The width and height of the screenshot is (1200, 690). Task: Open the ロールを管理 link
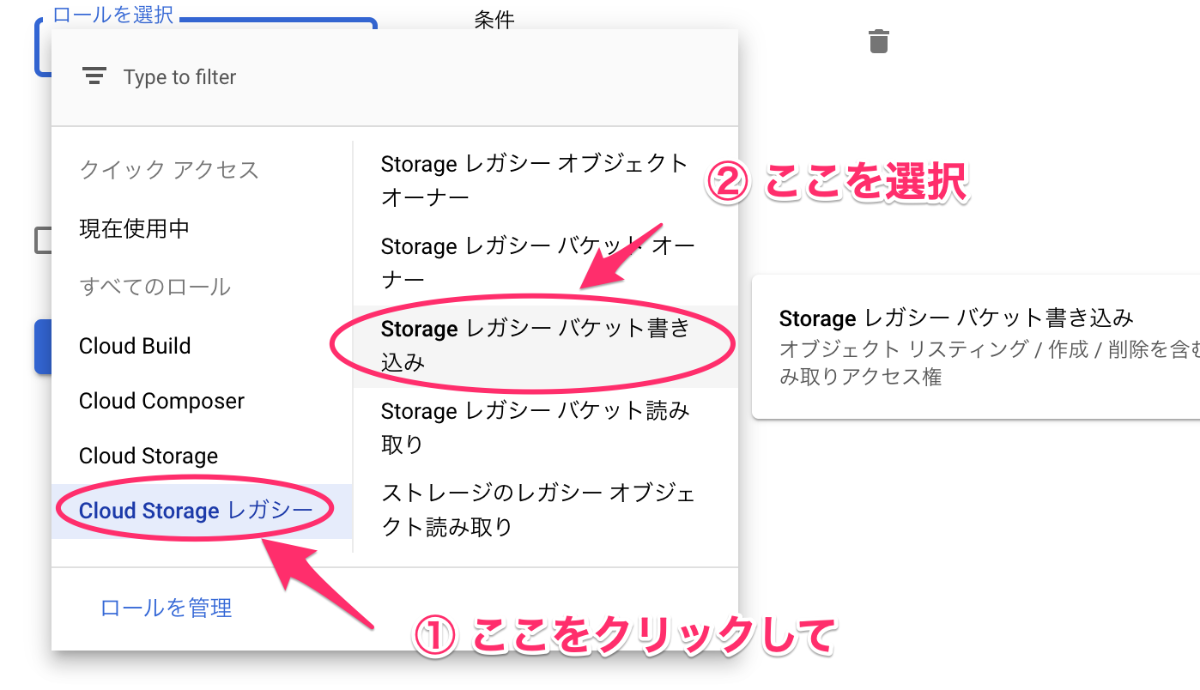[166, 607]
